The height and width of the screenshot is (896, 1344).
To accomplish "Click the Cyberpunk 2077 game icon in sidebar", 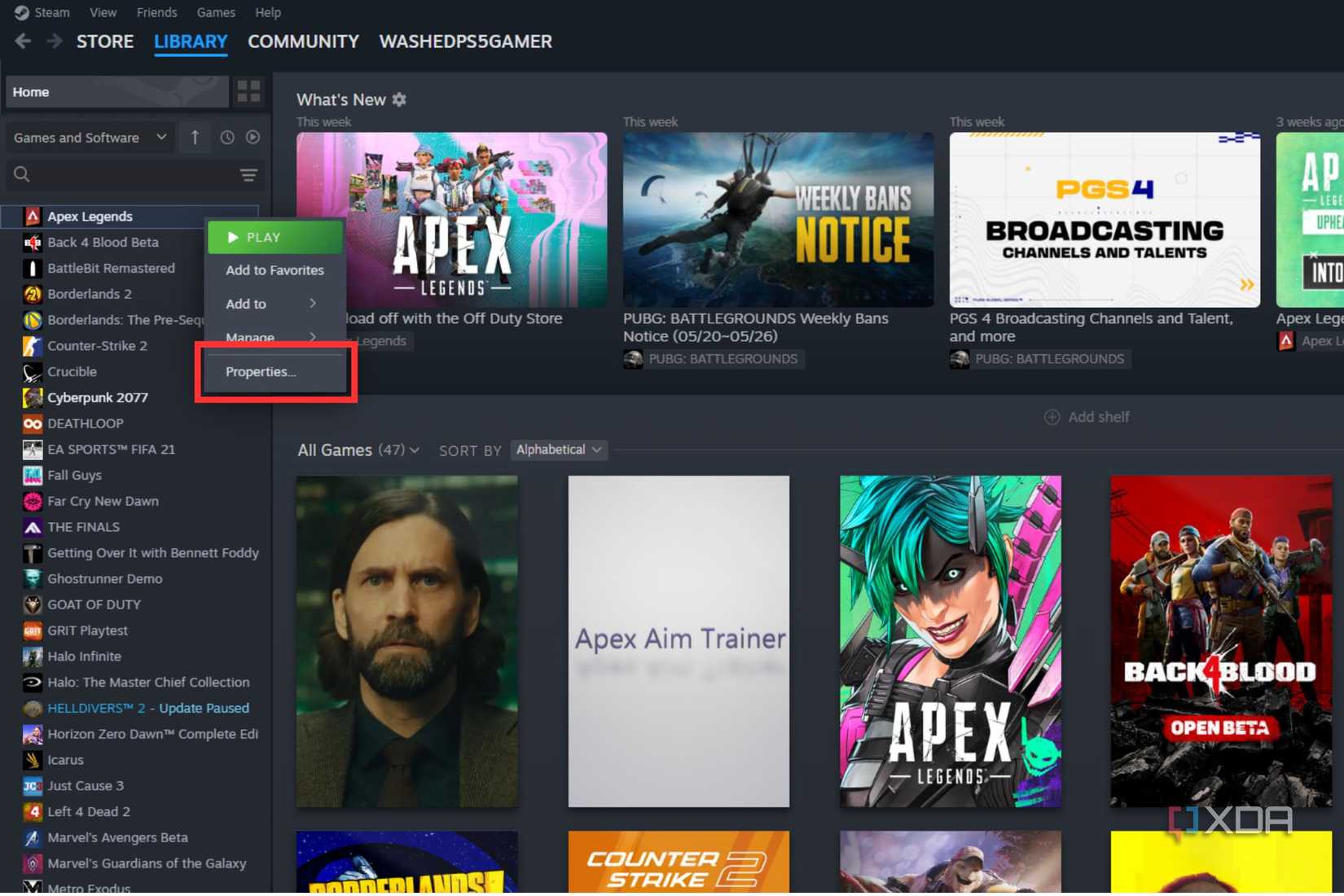I will pyautogui.click(x=33, y=397).
